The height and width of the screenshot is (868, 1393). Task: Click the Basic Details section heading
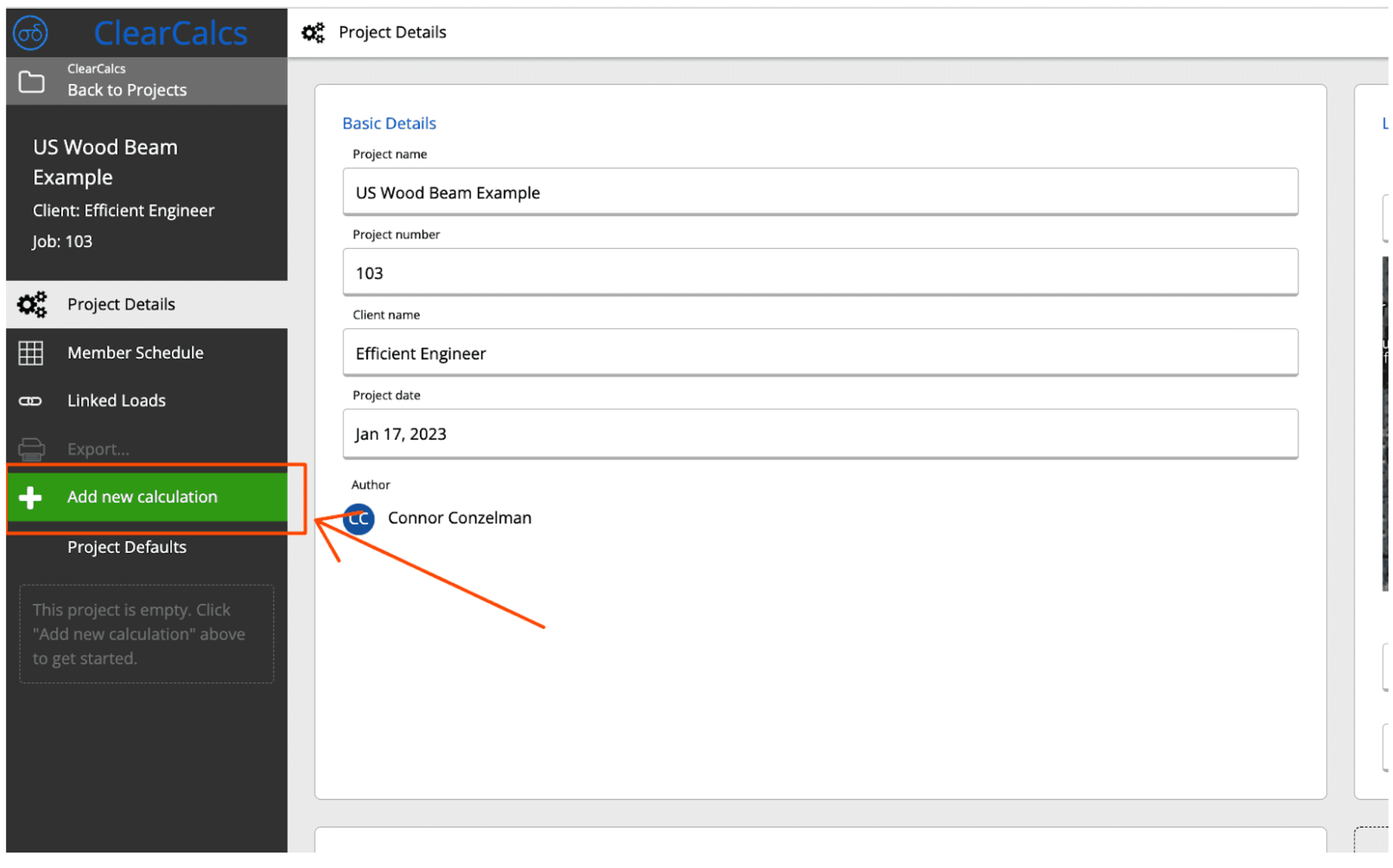click(x=389, y=124)
